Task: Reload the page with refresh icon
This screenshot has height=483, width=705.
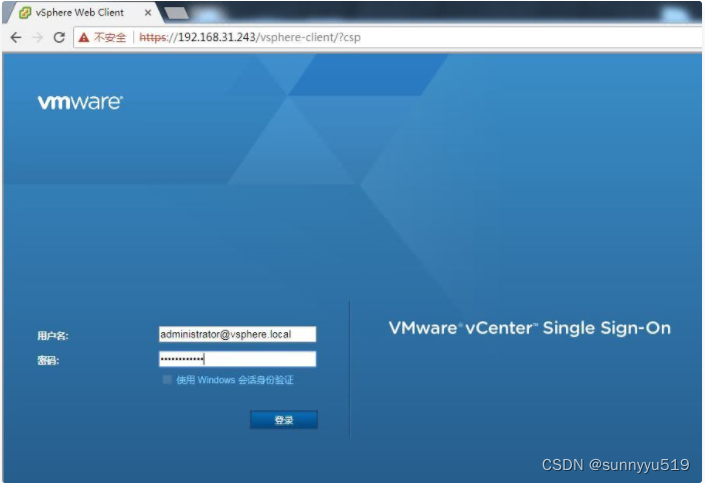Action: [59, 37]
